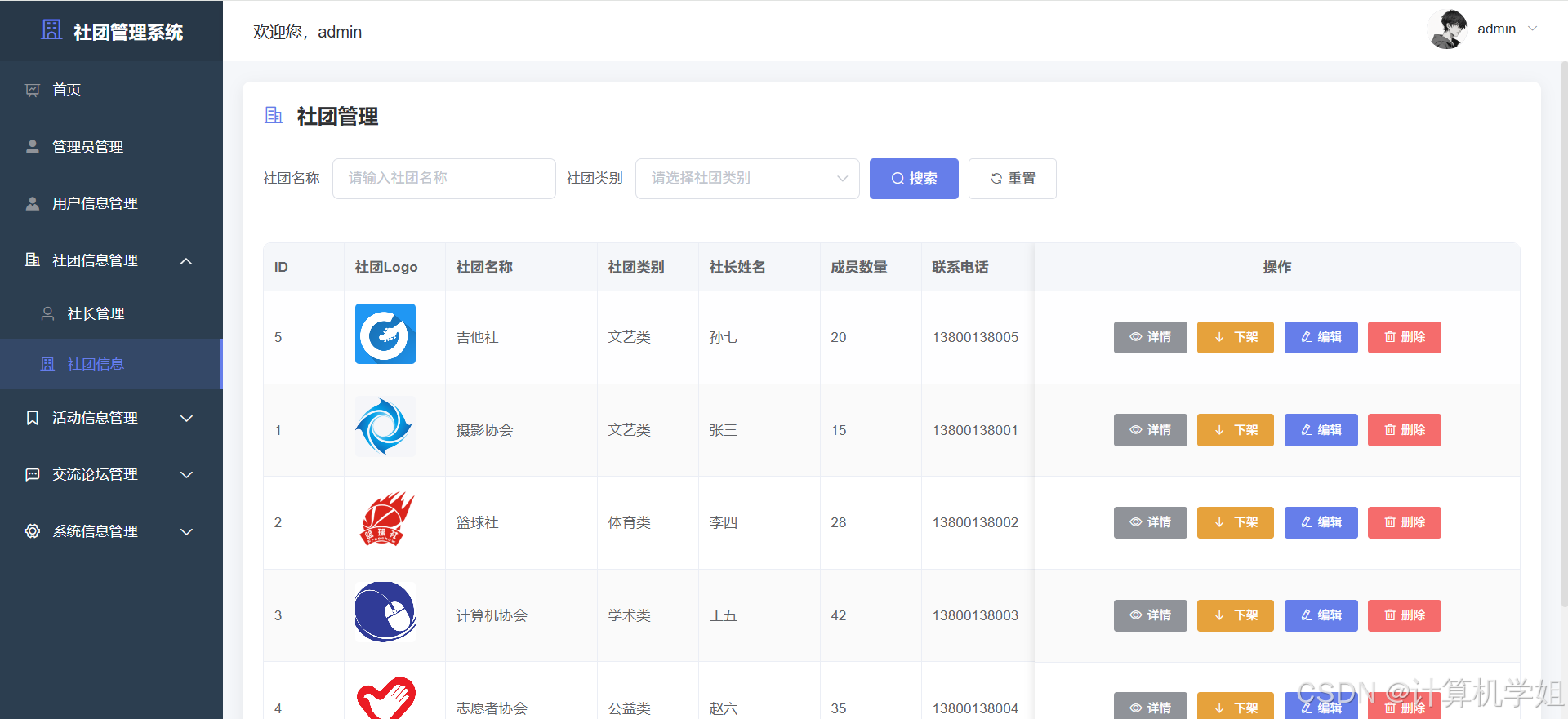Open the 社团类别 select dropdown
This screenshot has height=719, width=1568.
(x=747, y=179)
